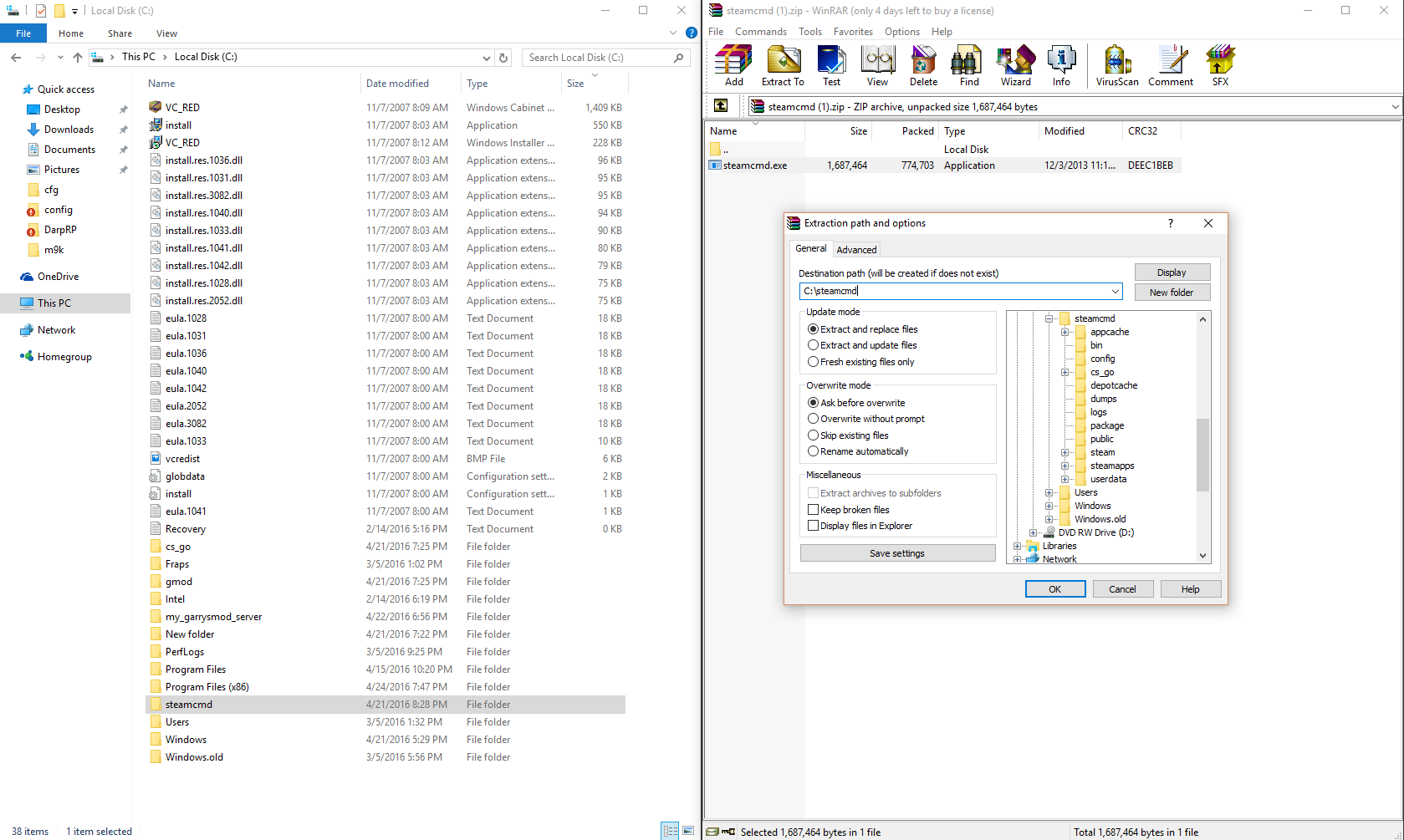Open OneDrive in the navigation pane

click(58, 277)
